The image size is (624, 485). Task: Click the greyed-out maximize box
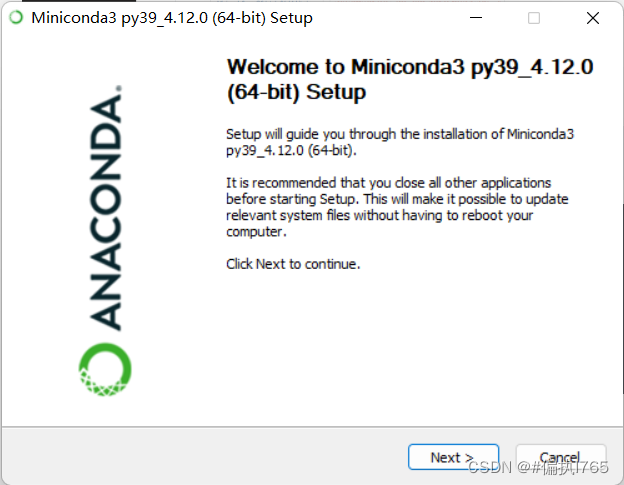[534, 18]
